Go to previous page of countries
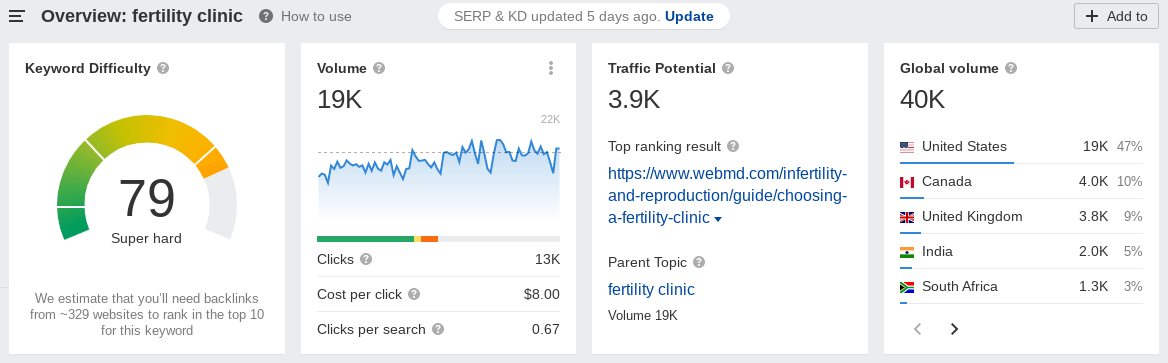1168x363 pixels. (x=918, y=329)
